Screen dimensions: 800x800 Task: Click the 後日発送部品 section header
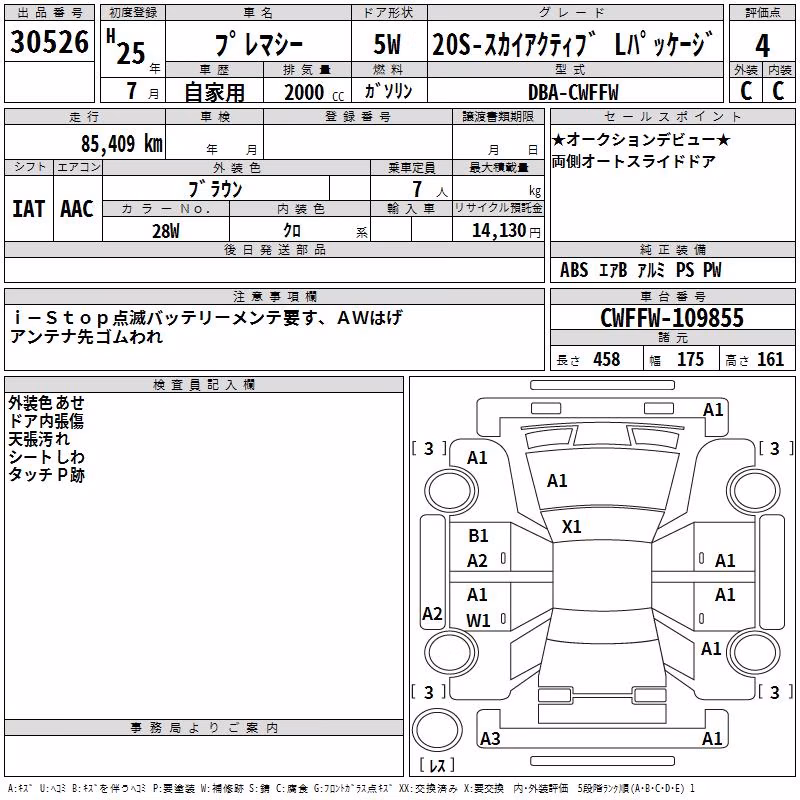point(275,249)
